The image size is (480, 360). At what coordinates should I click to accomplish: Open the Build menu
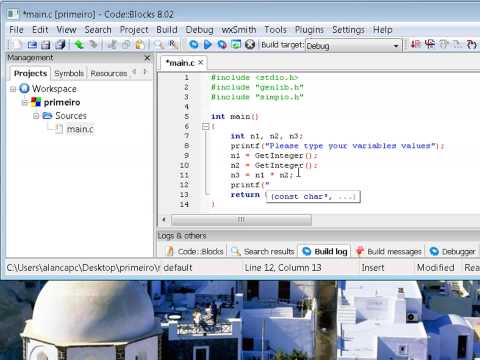167,30
